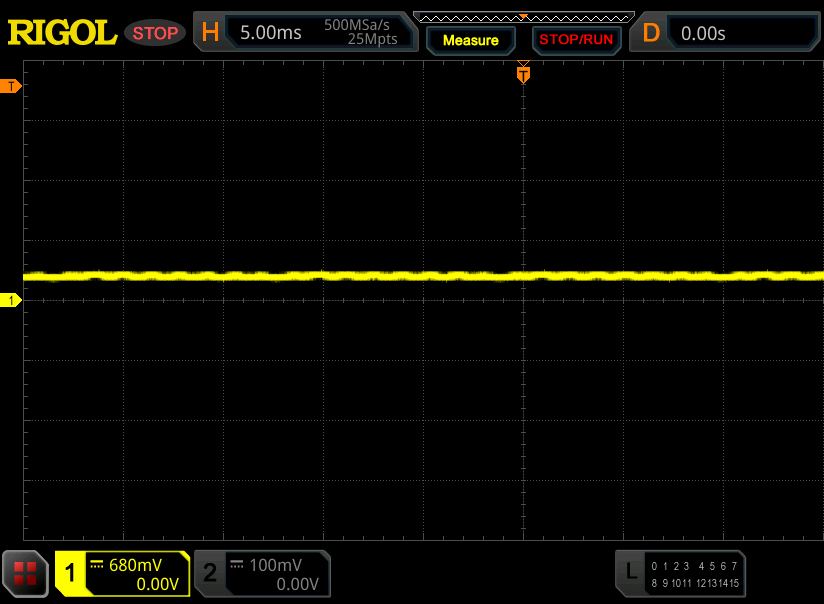824x604 pixels.
Task: Click the orange D delay label
Action: point(651,33)
